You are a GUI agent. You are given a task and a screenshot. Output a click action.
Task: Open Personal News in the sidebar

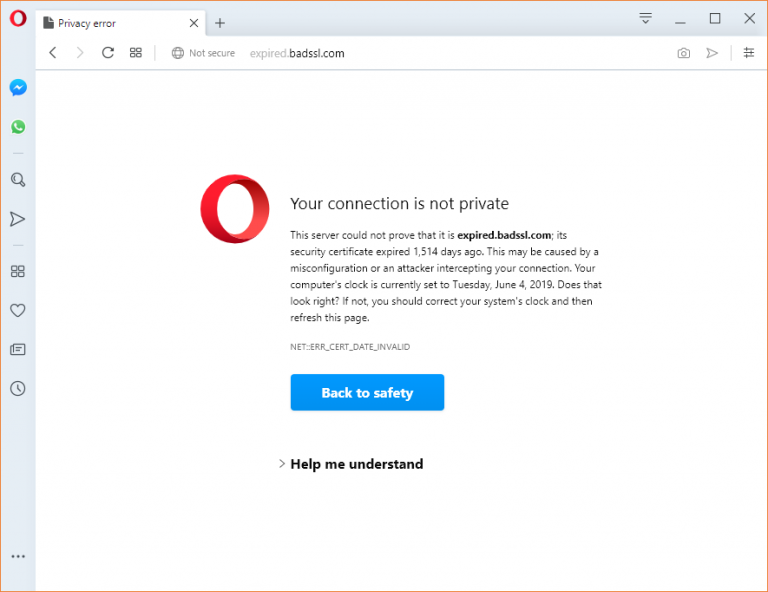(18, 349)
